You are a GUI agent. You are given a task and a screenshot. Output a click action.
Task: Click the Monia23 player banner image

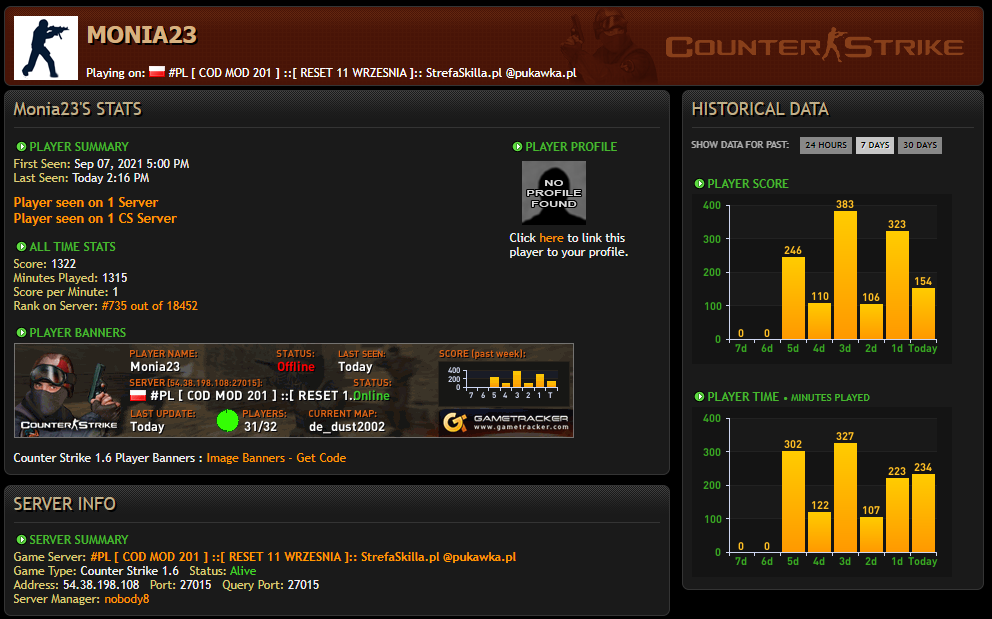coord(294,391)
